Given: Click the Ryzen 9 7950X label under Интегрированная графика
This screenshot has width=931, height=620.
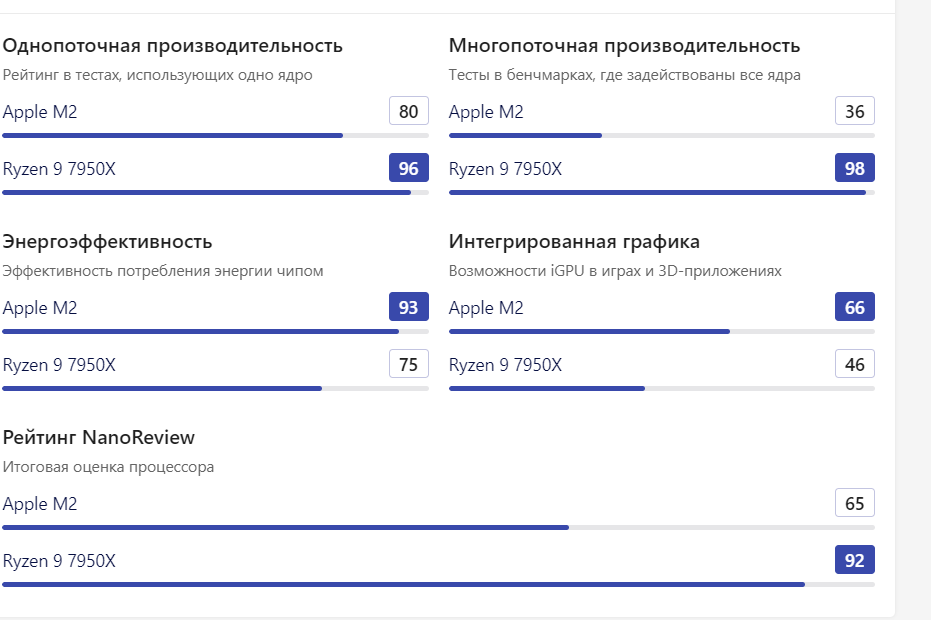Looking at the screenshot, I should pyautogui.click(x=505, y=365).
